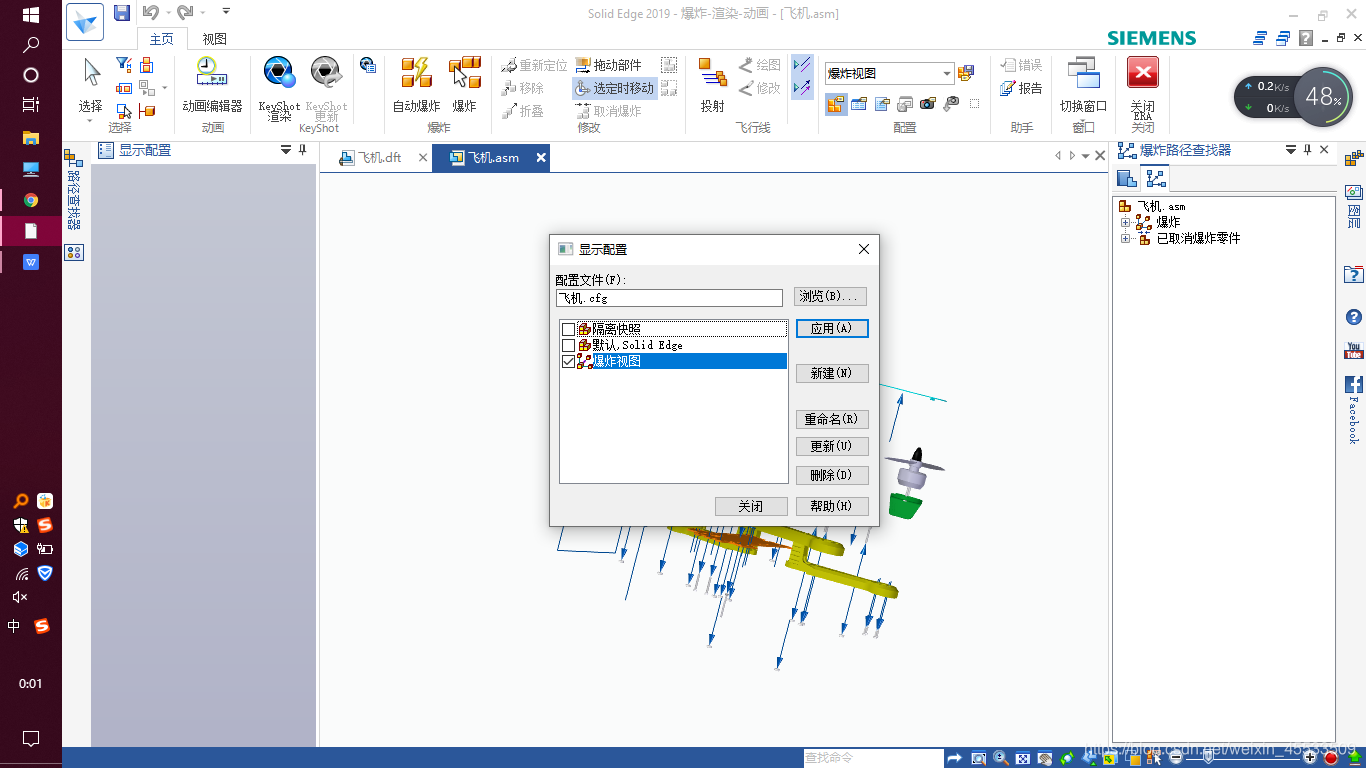
Task: Open Chrome from the taskbar
Action: [31, 200]
